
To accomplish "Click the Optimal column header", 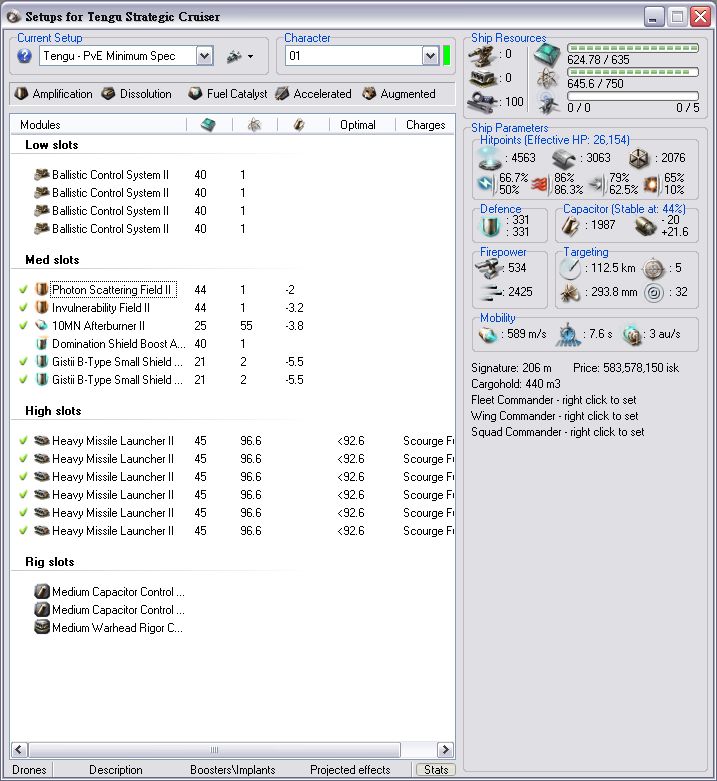I will [x=362, y=125].
